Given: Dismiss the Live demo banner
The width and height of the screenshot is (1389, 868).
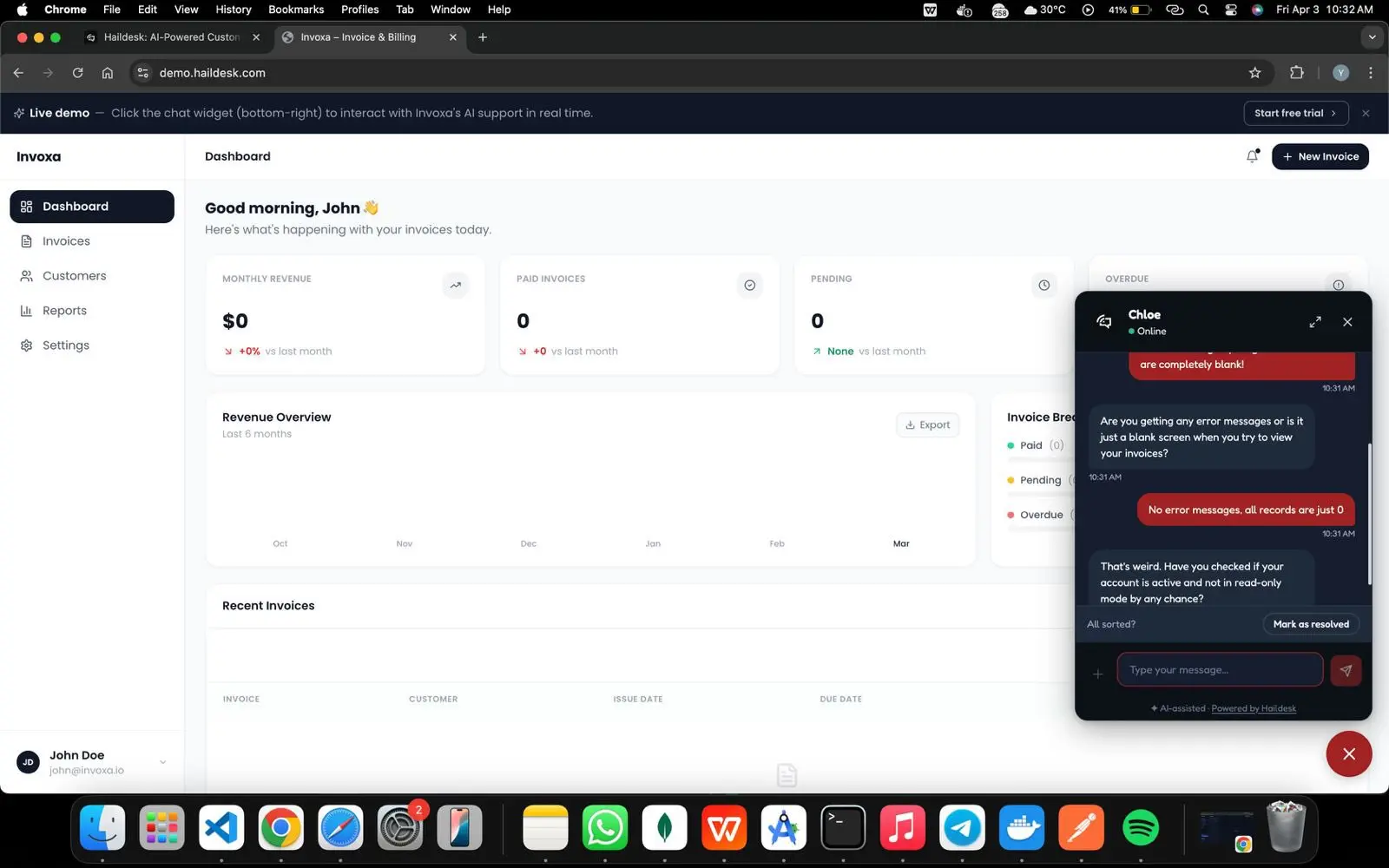Looking at the screenshot, I should pos(1366,113).
